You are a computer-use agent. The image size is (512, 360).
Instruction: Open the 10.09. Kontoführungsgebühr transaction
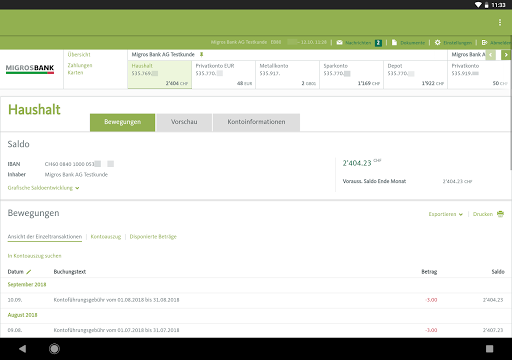point(256,300)
